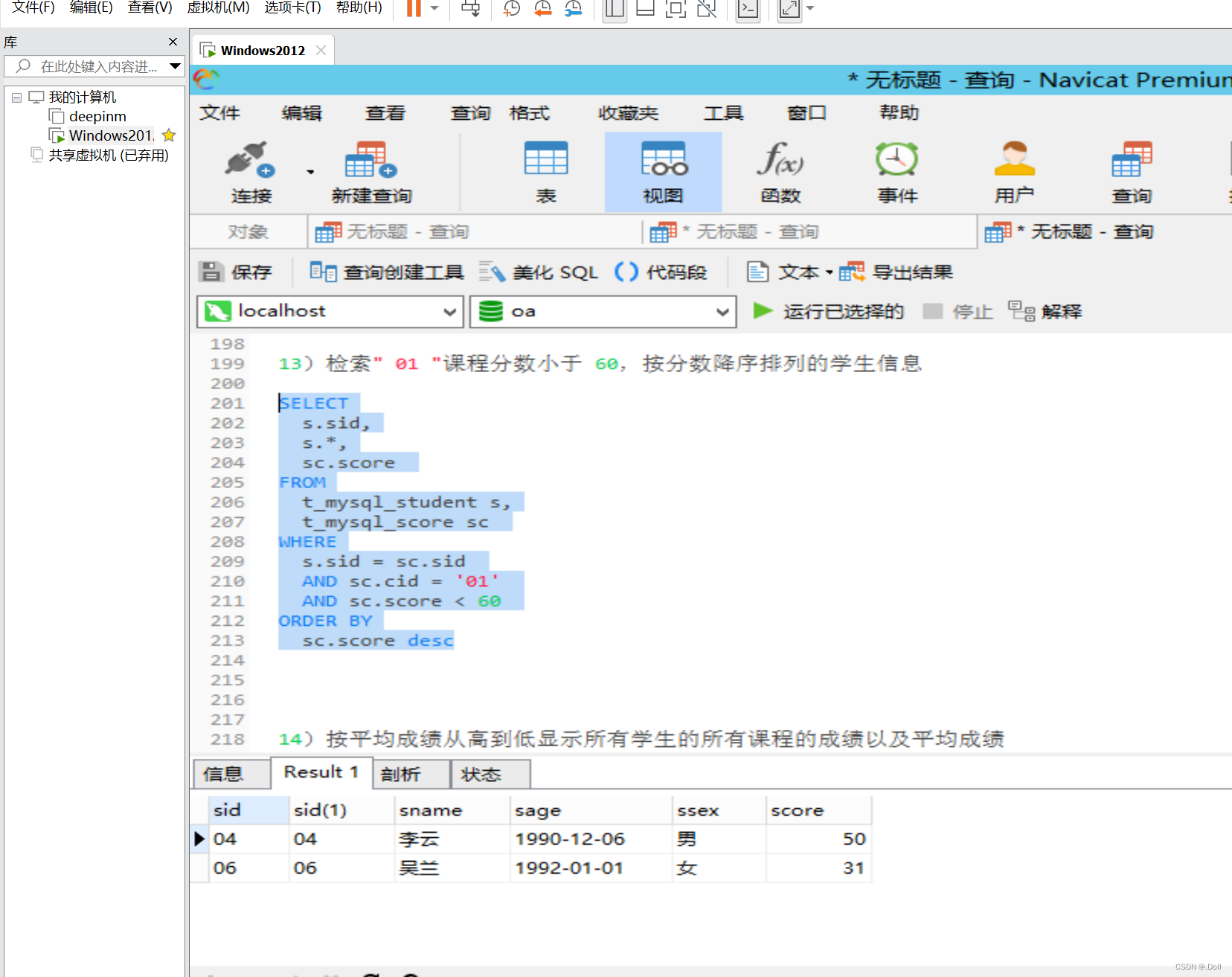This screenshot has width=1232, height=977.
Task: Open the Query Builder (查询创建工具)
Action: point(386,272)
